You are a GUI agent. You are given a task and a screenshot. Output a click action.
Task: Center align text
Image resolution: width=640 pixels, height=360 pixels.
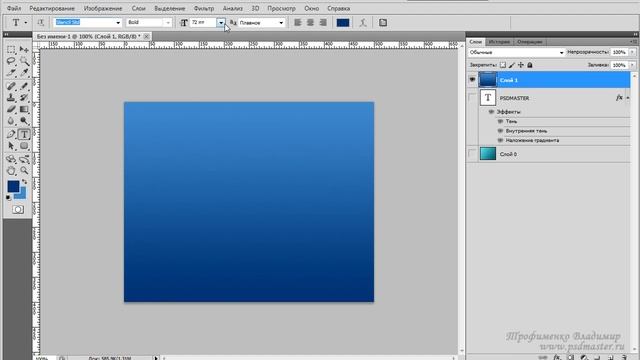[310, 22]
